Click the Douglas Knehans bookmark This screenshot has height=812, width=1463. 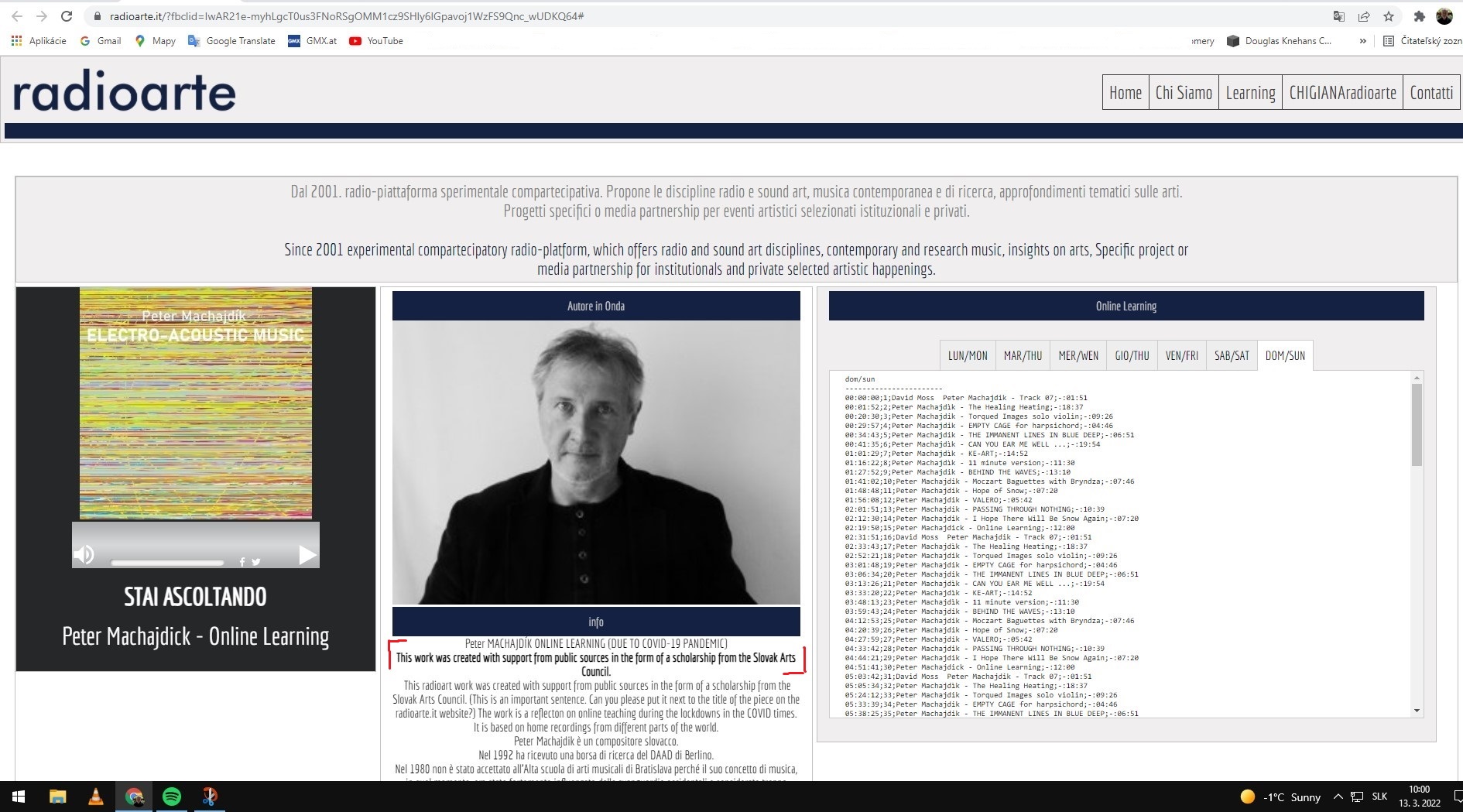click(1280, 41)
